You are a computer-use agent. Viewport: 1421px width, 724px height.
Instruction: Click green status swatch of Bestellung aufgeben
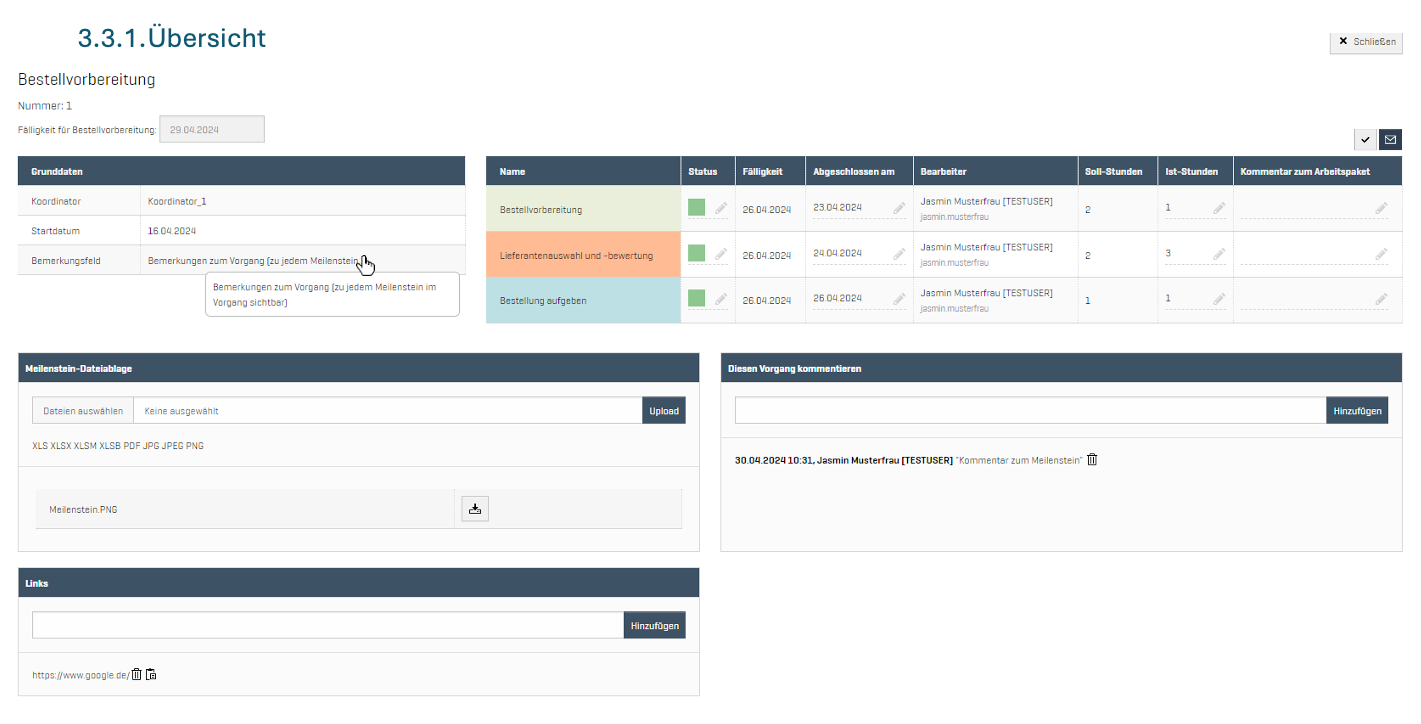coord(696,298)
